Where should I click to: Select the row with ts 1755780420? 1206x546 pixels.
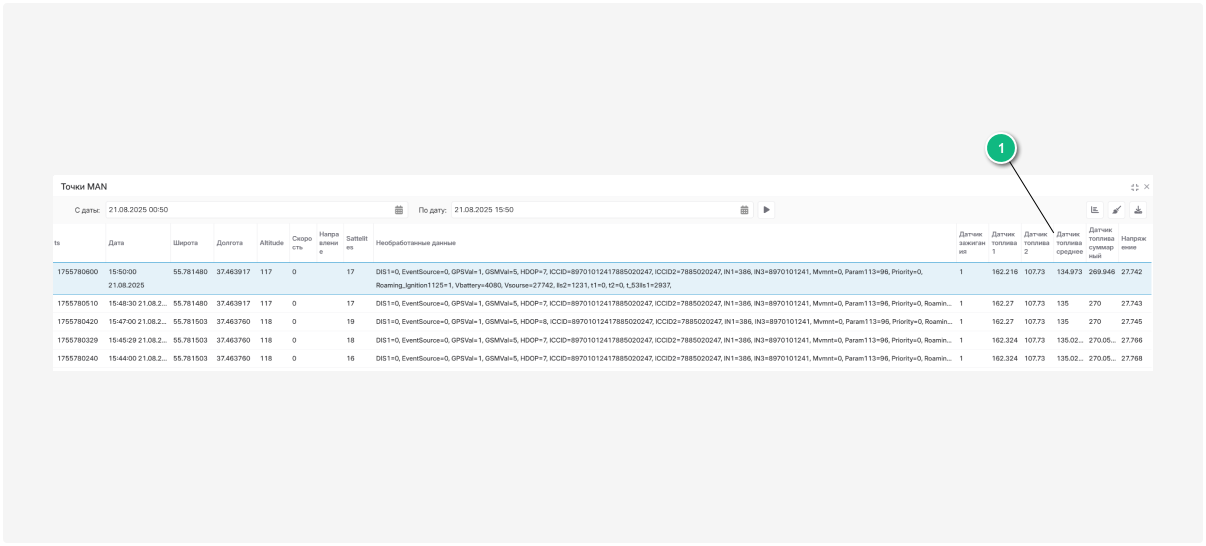click(x=602, y=322)
